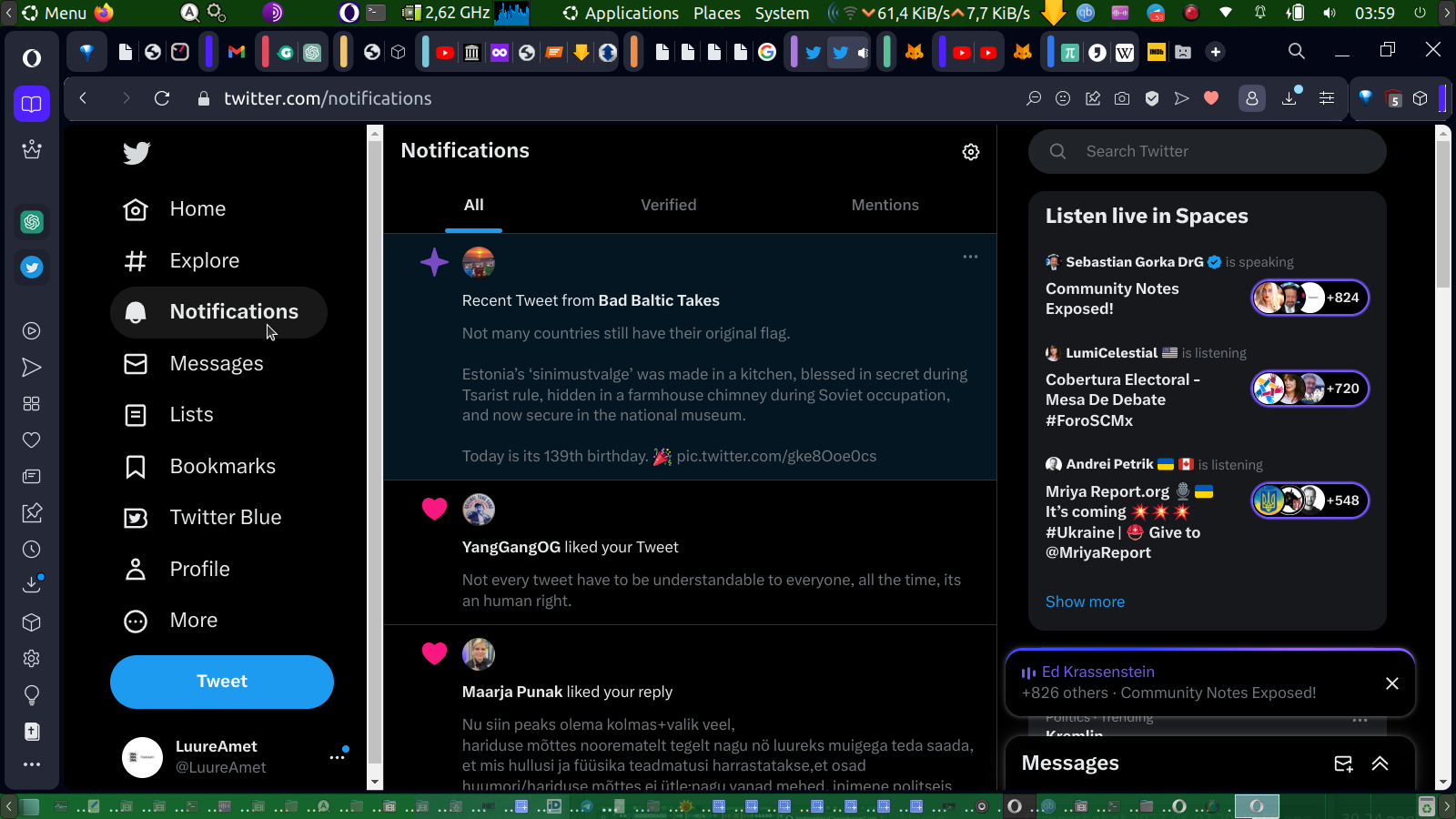Expand the Messages drawer

point(1380,763)
